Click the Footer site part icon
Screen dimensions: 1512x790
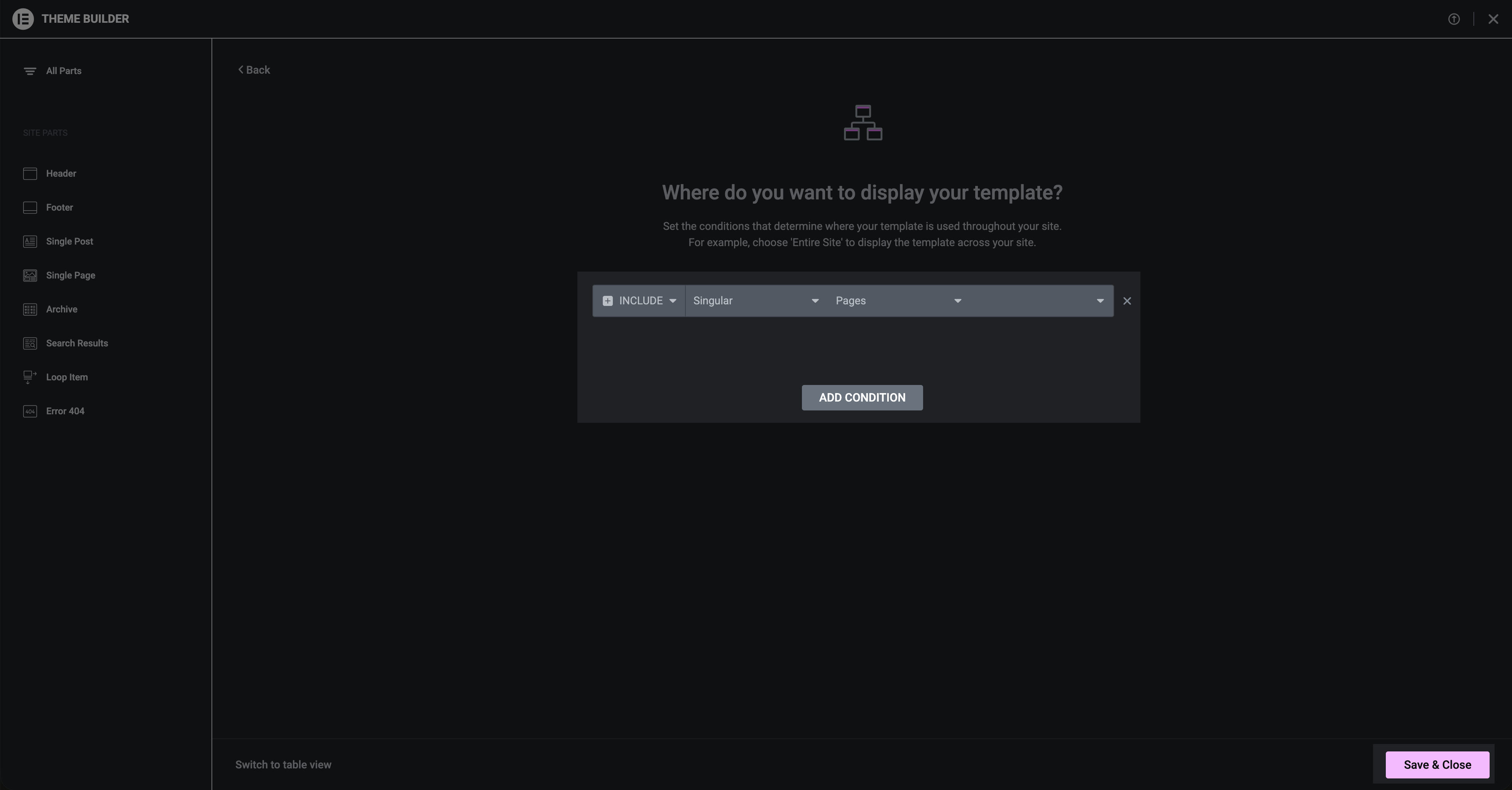[x=30, y=208]
